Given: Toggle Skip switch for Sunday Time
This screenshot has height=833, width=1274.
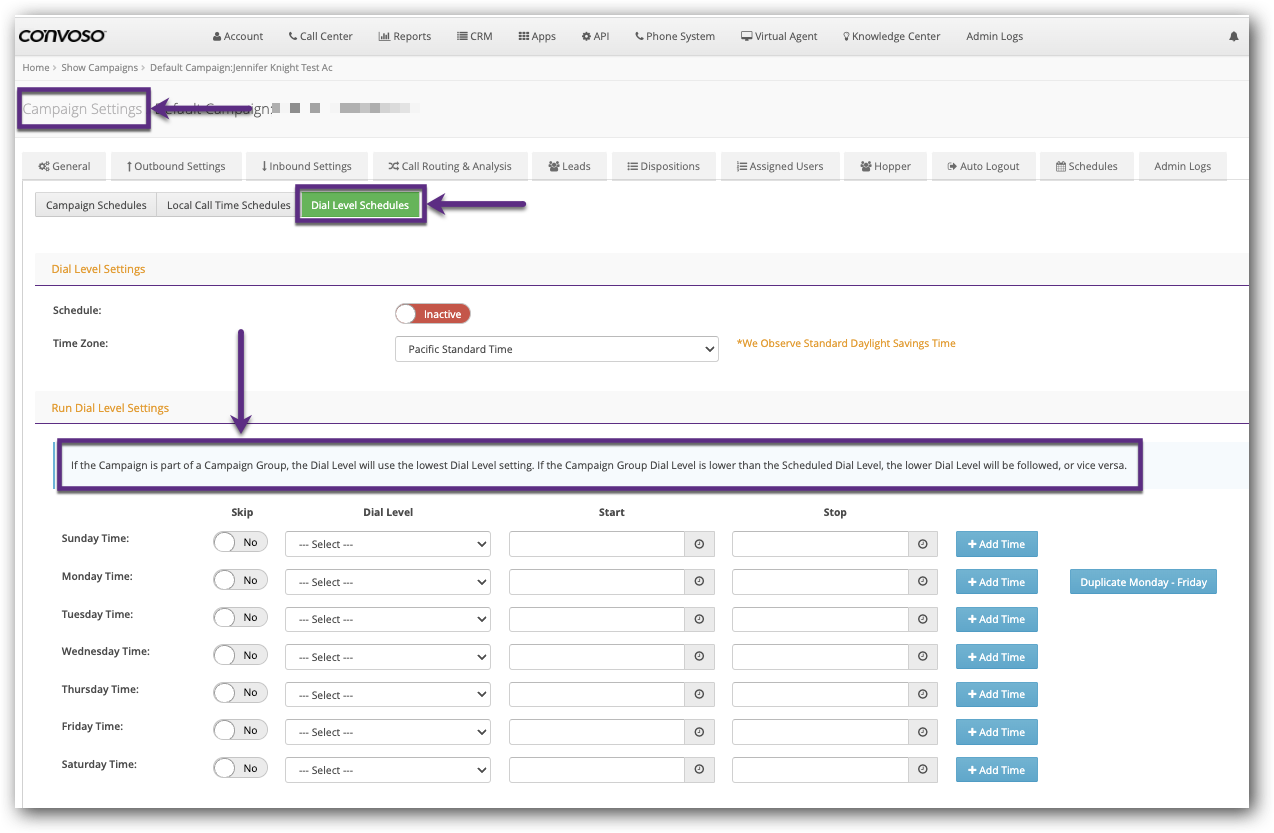Looking at the screenshot, I should click(240, 542).
